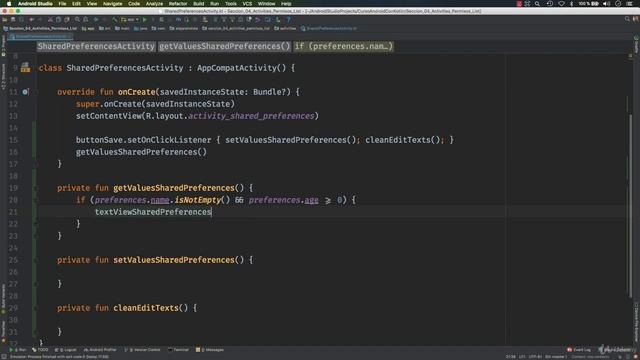Screen dimensions: 640x360
Task: Open the Refactor menu
Action: point(178,3)
